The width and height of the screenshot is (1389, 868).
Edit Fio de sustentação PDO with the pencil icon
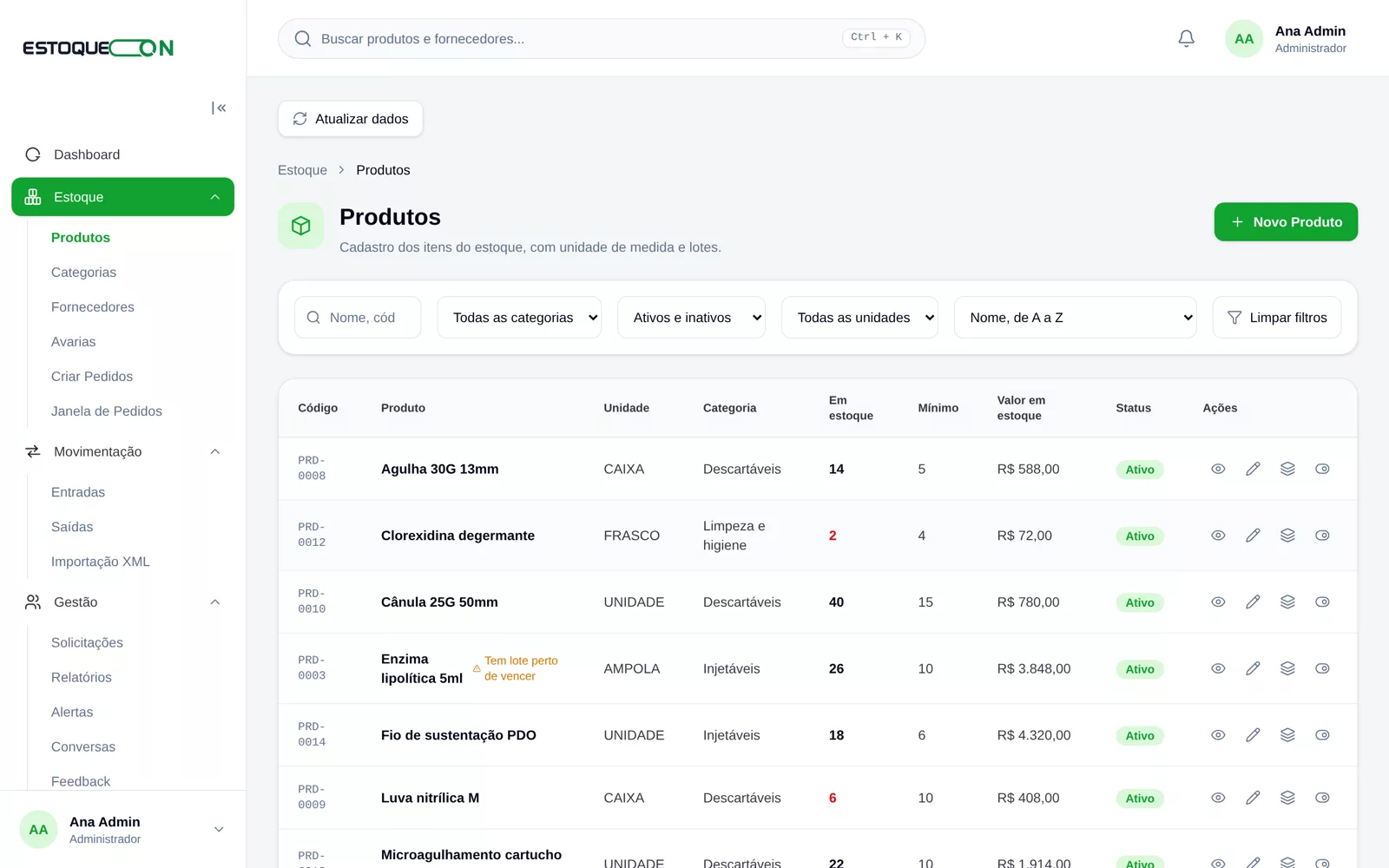point(1253,735)
